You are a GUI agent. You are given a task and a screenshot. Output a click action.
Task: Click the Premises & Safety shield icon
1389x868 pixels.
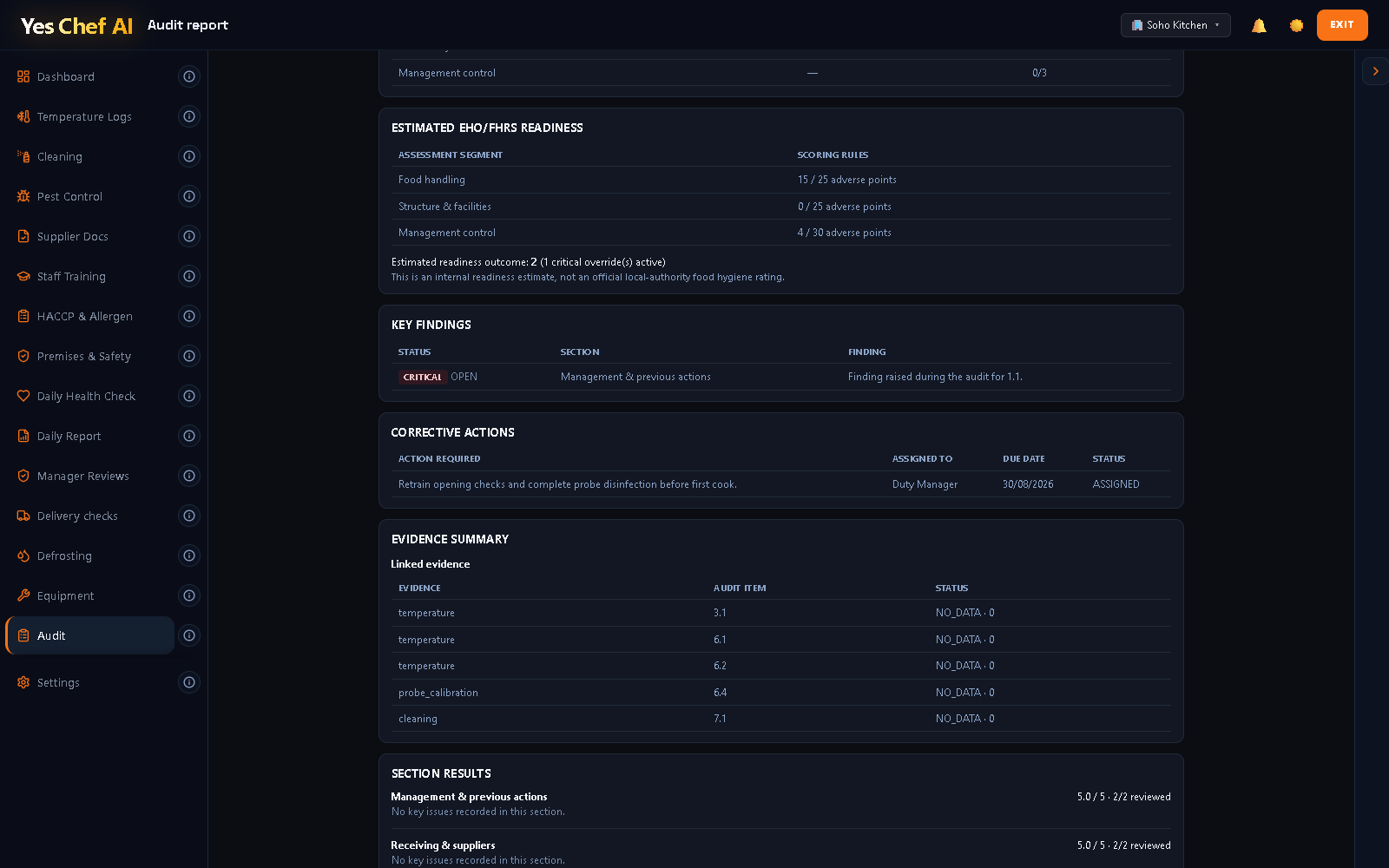[x=23, y=356]
